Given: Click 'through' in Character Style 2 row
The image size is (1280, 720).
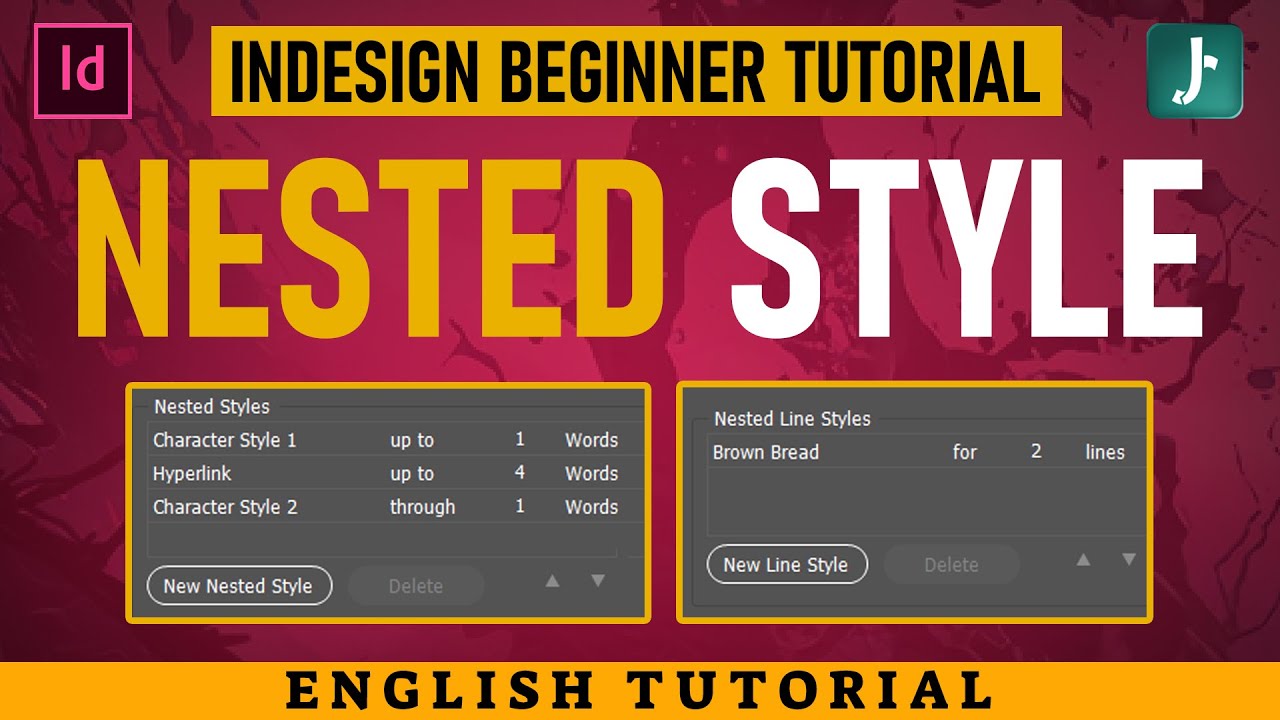Looking at the screenshot, I should click(x=422, y=508).
